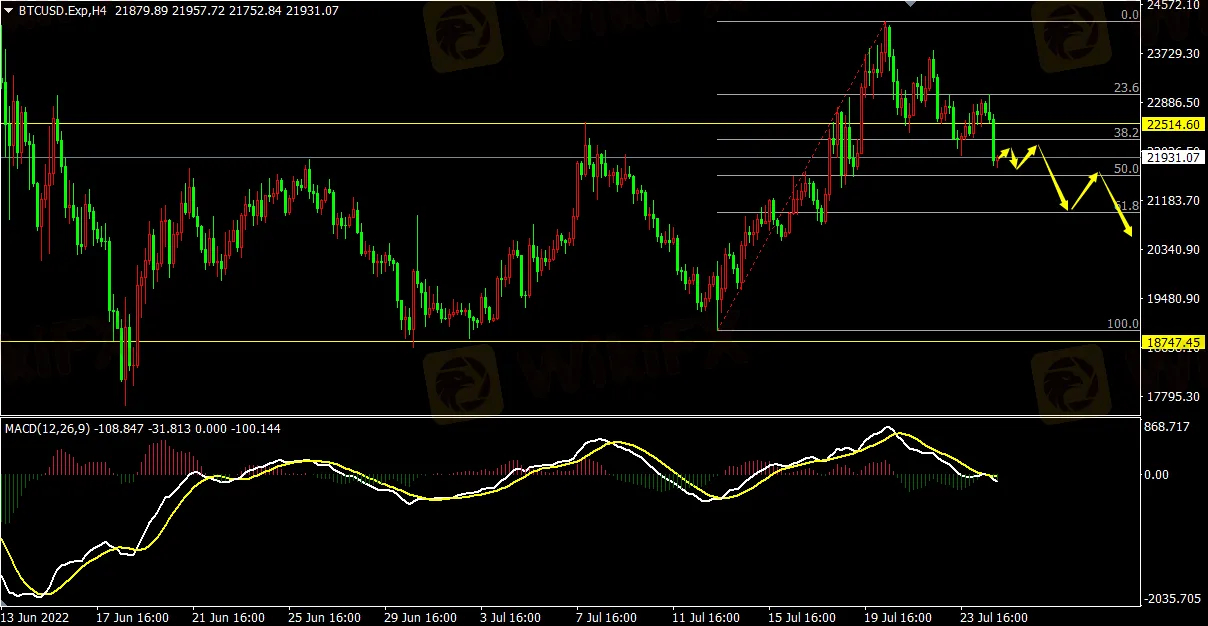The width and height of the screenshot is (1208, 626).
Task: Click the 7 Jul 16:00 time label
Action: [x=609, y=617]
